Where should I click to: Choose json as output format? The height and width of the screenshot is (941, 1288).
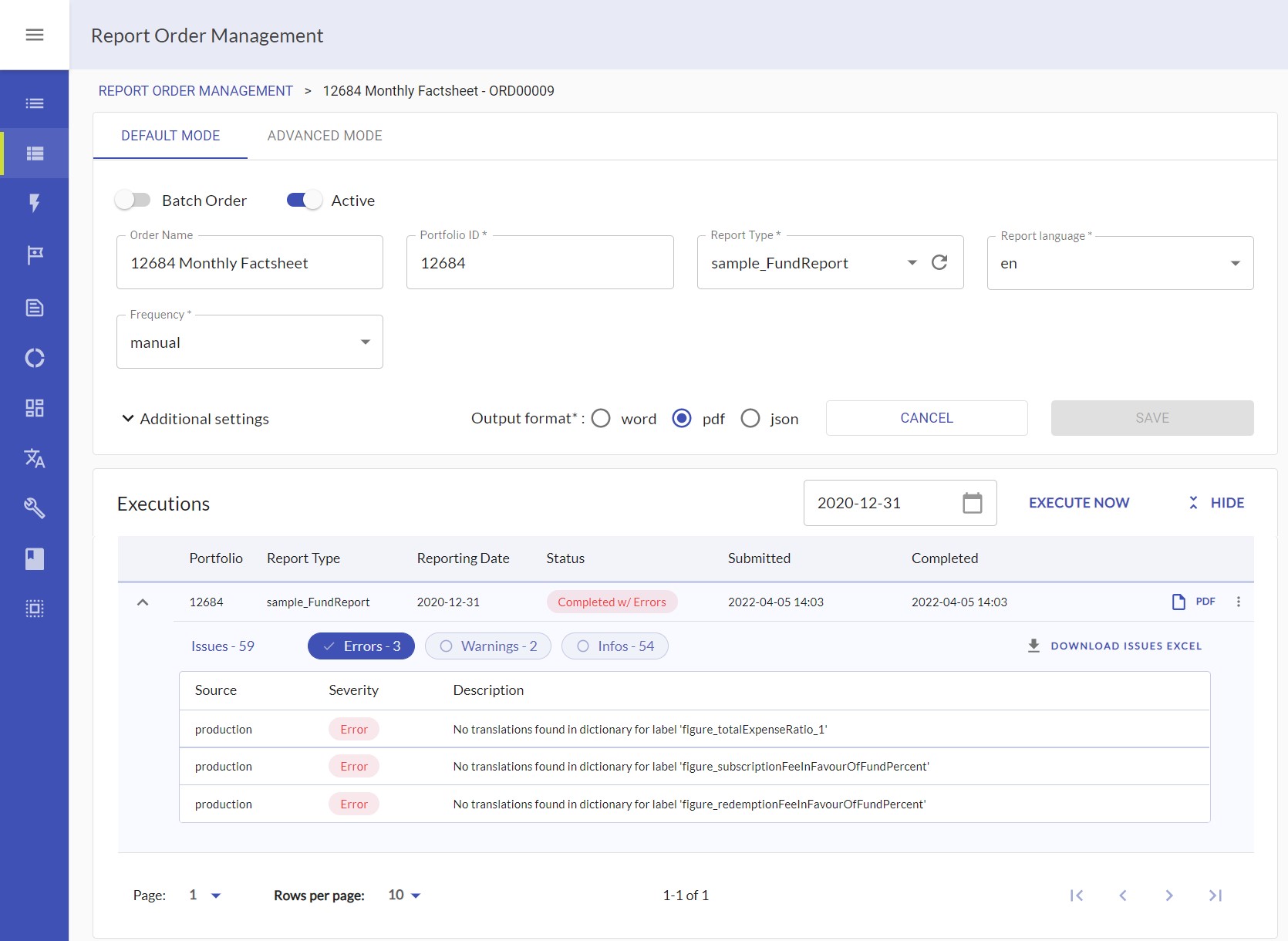(x=750, y=418)
